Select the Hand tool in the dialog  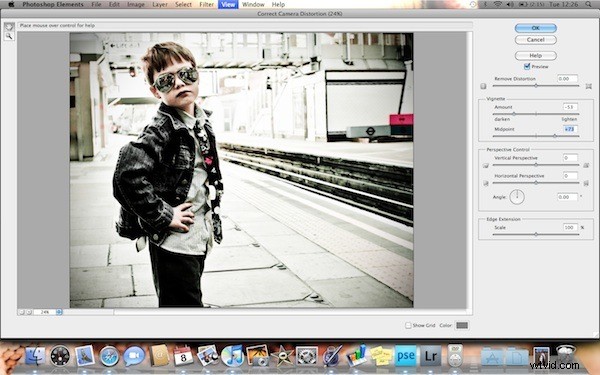click(x=9, y=26)
